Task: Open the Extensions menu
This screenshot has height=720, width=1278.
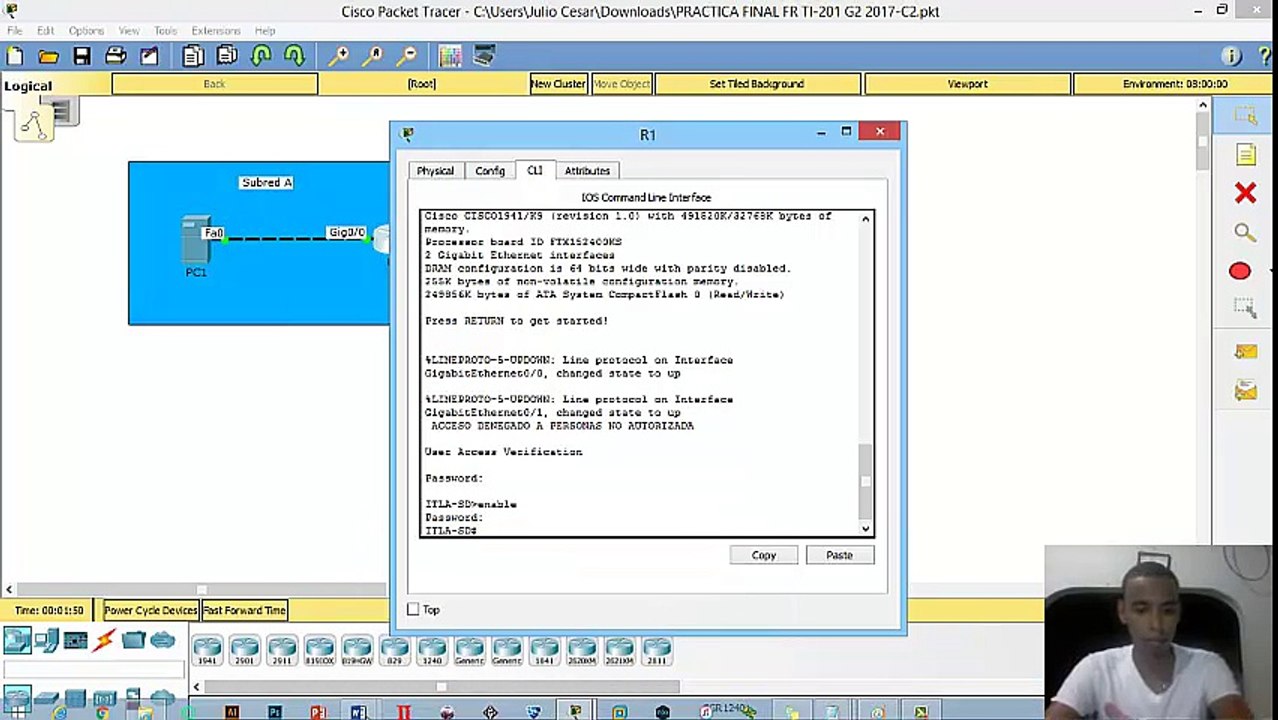Action: [216, 31]
